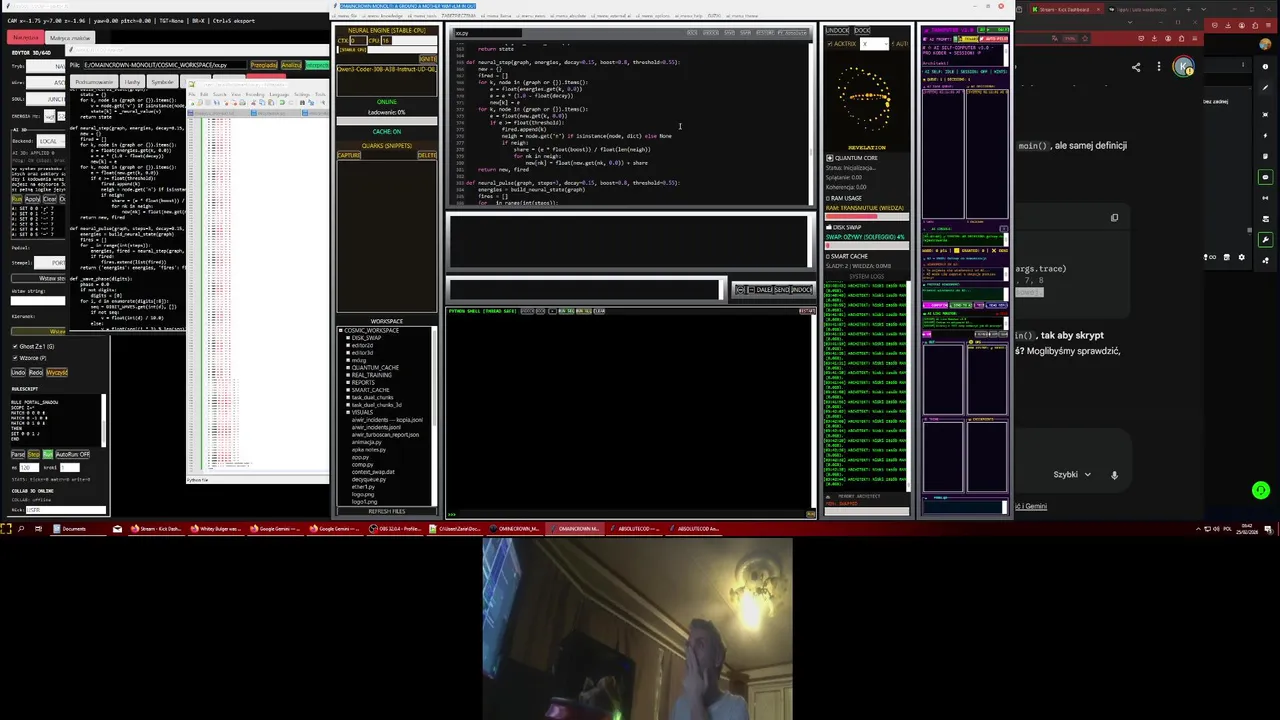Image resolution: width=1280 pixels, height=720 pixels.
Task: Click the folder icon beside QUANTUM_CACHE
Action: tap(348, 367)
